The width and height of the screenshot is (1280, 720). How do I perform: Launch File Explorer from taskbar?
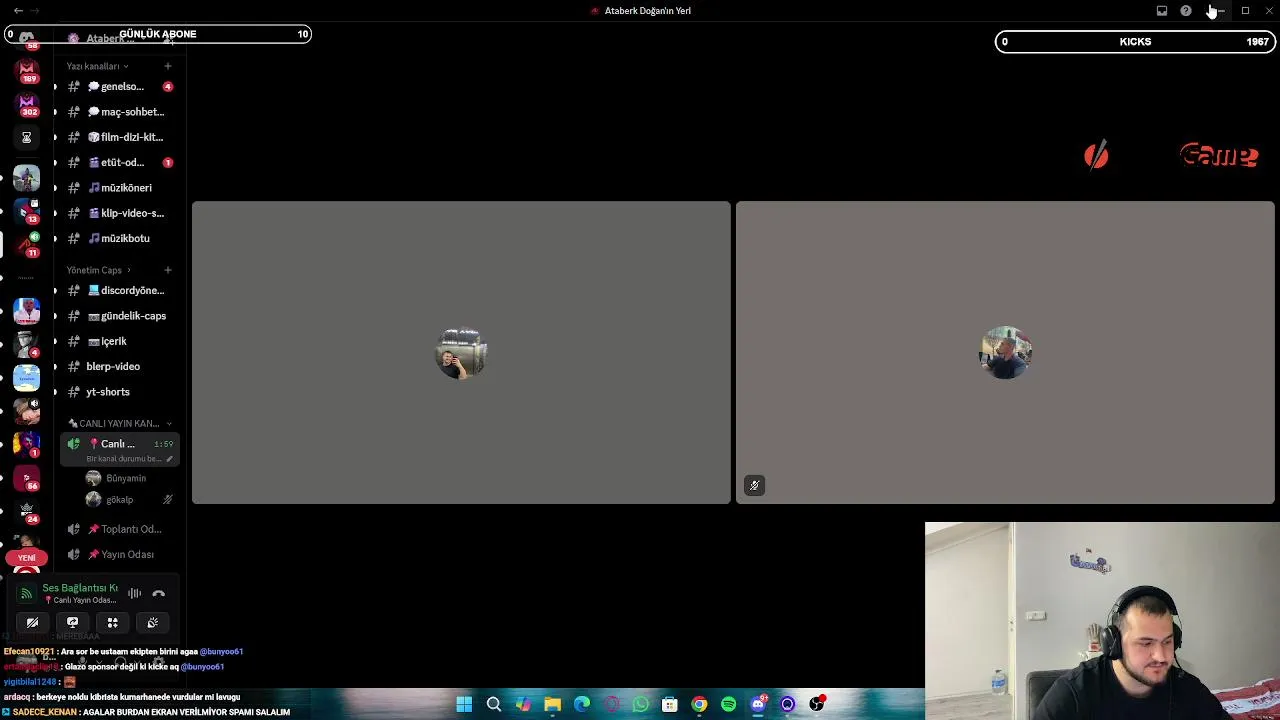click(552, 704)
